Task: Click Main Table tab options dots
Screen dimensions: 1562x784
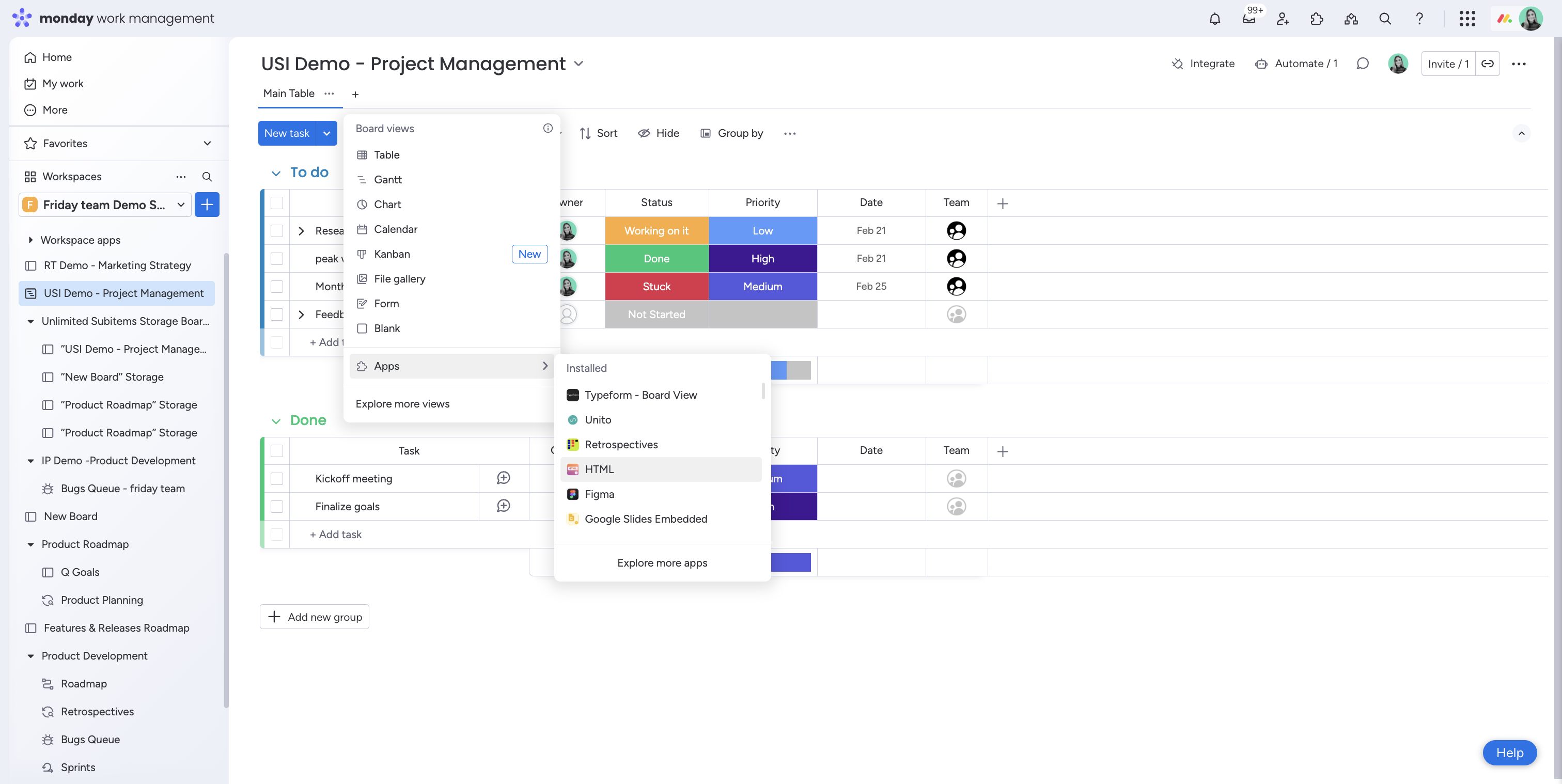Action: tap(329, 93)
